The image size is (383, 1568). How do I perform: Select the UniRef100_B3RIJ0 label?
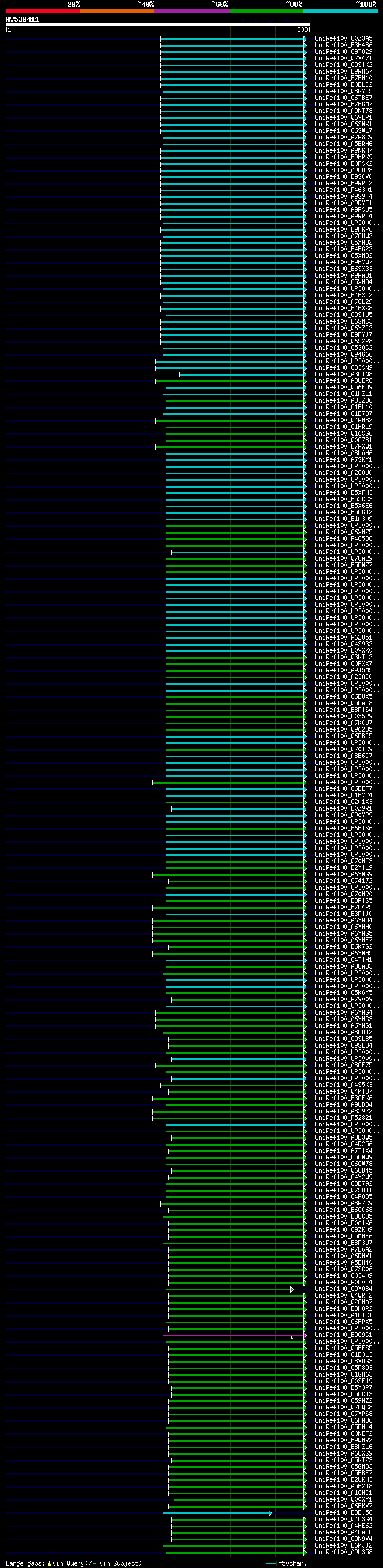point(344,914)
